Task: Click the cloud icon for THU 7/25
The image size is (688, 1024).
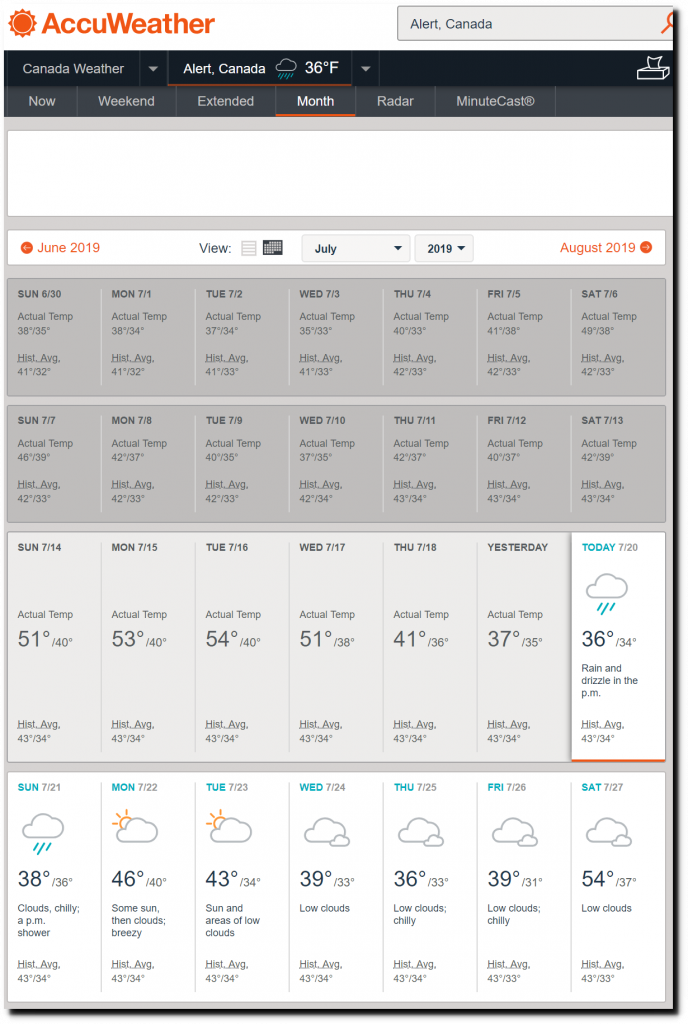Action: [x=421, y=831]
